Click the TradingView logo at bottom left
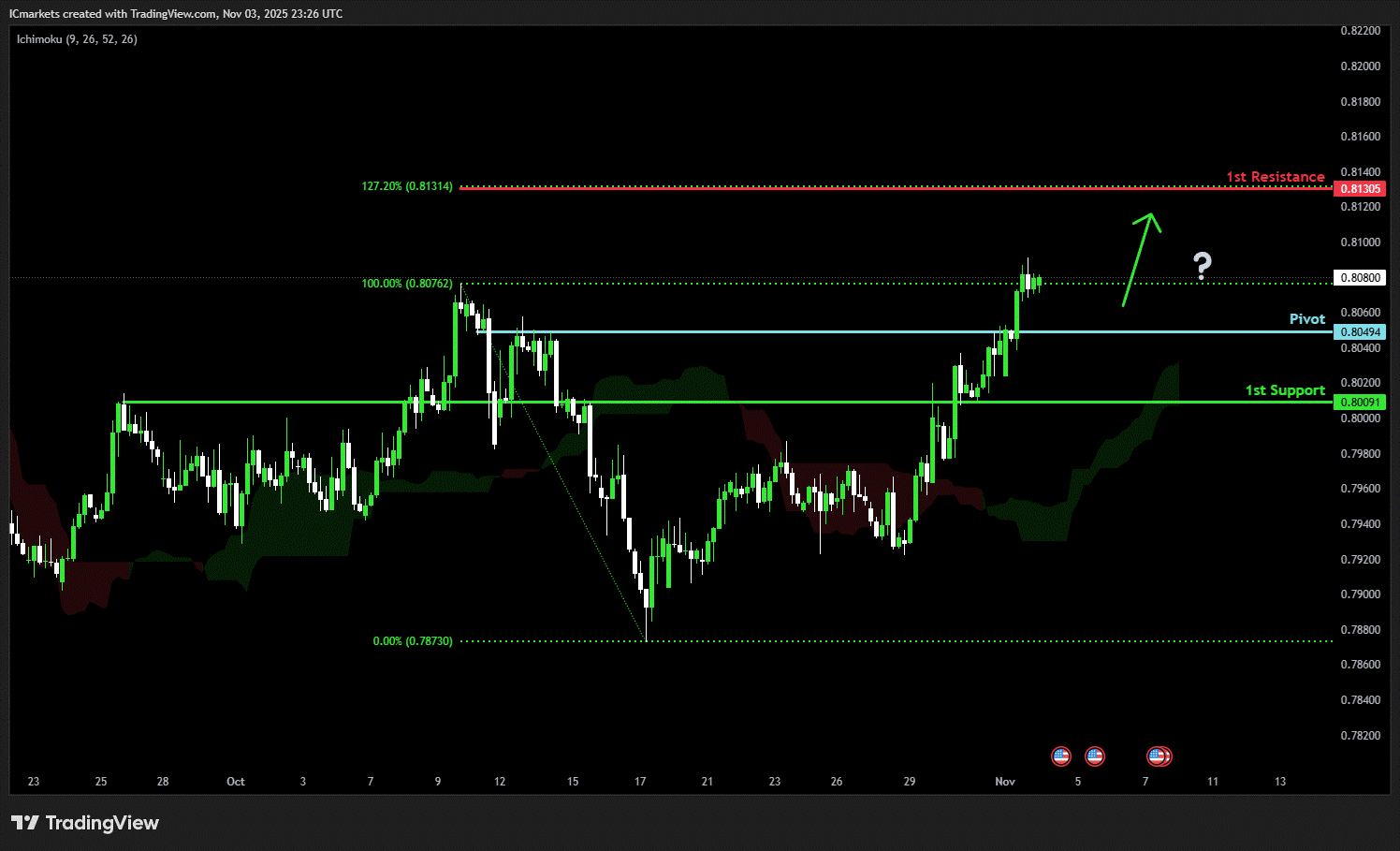The image size is (1400, 851). [85, 823]
